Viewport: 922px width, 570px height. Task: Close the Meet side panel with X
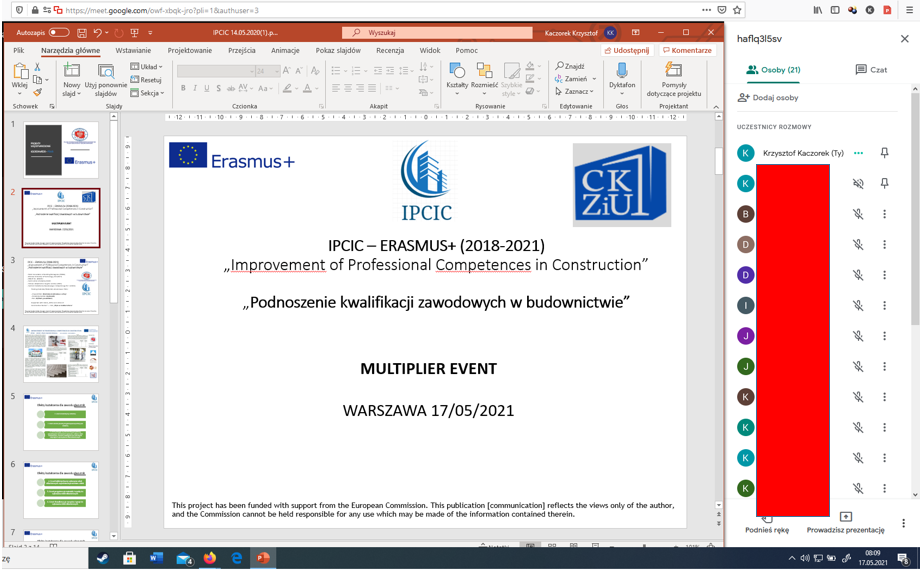pyautogui.click(x=904, y=39)
